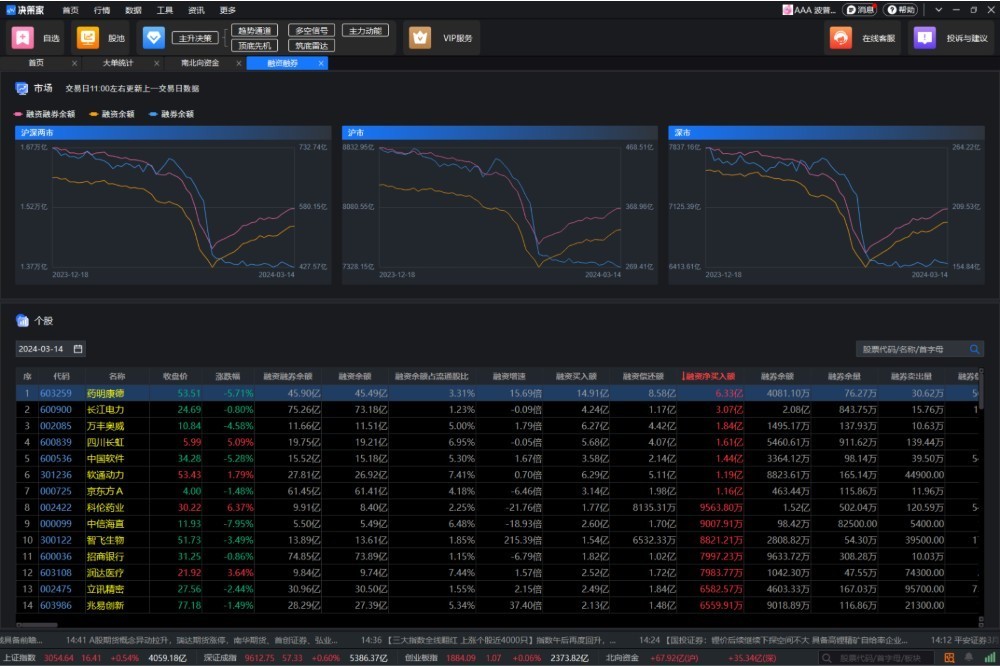The width and height of the screenshot is (1000, 666).
Task: Click the 帮助 help icon
Action: [x=900, y=9]
